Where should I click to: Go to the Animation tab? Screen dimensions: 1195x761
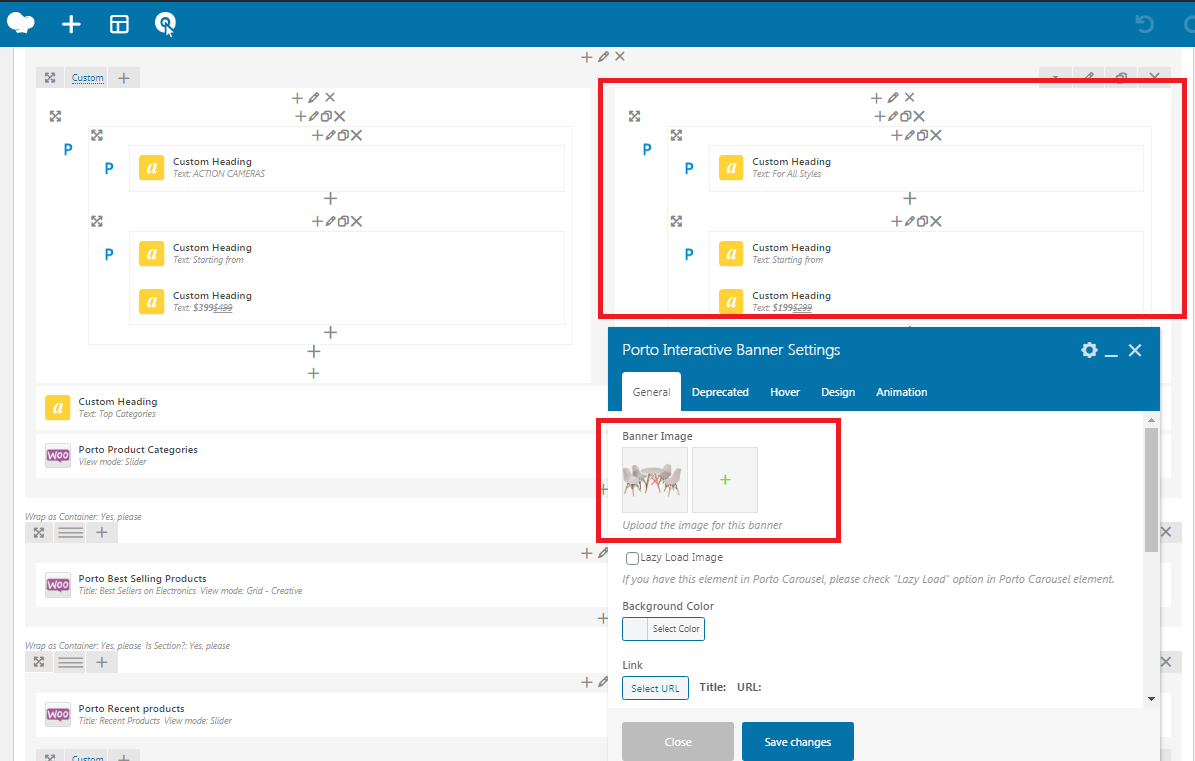(901, 392)
